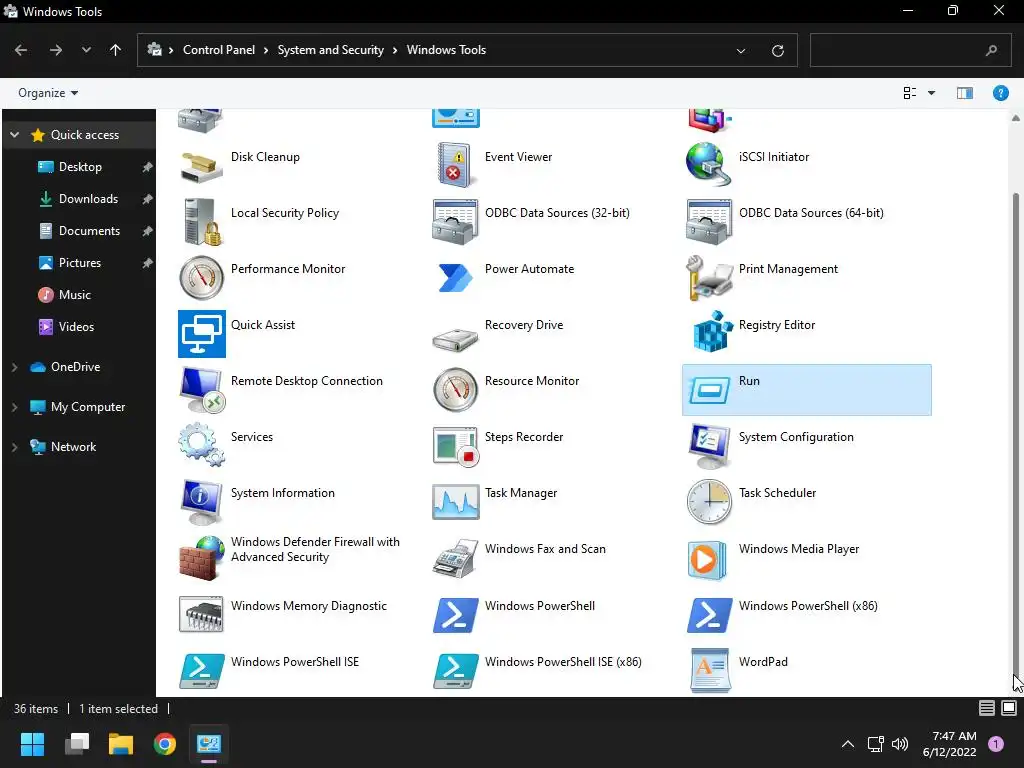Viewport: 1024px width, 768px height.
Task: Expand the breadcrumb chevron after Control Panel
Action: point(266,50)
